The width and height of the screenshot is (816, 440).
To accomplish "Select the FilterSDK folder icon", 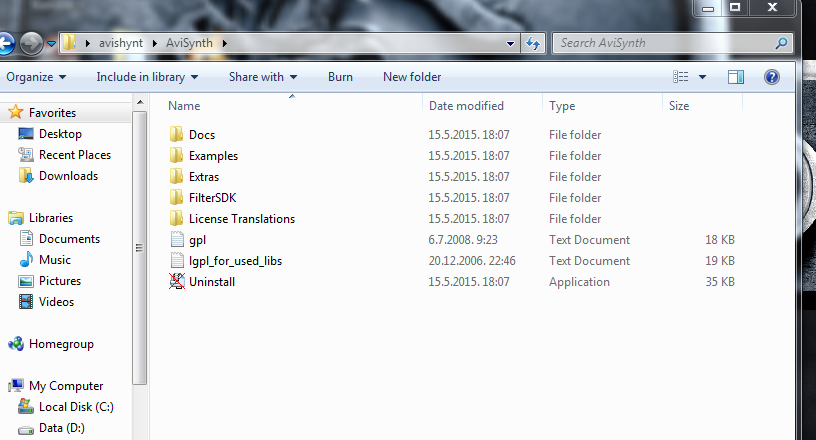I will [176, 197].
